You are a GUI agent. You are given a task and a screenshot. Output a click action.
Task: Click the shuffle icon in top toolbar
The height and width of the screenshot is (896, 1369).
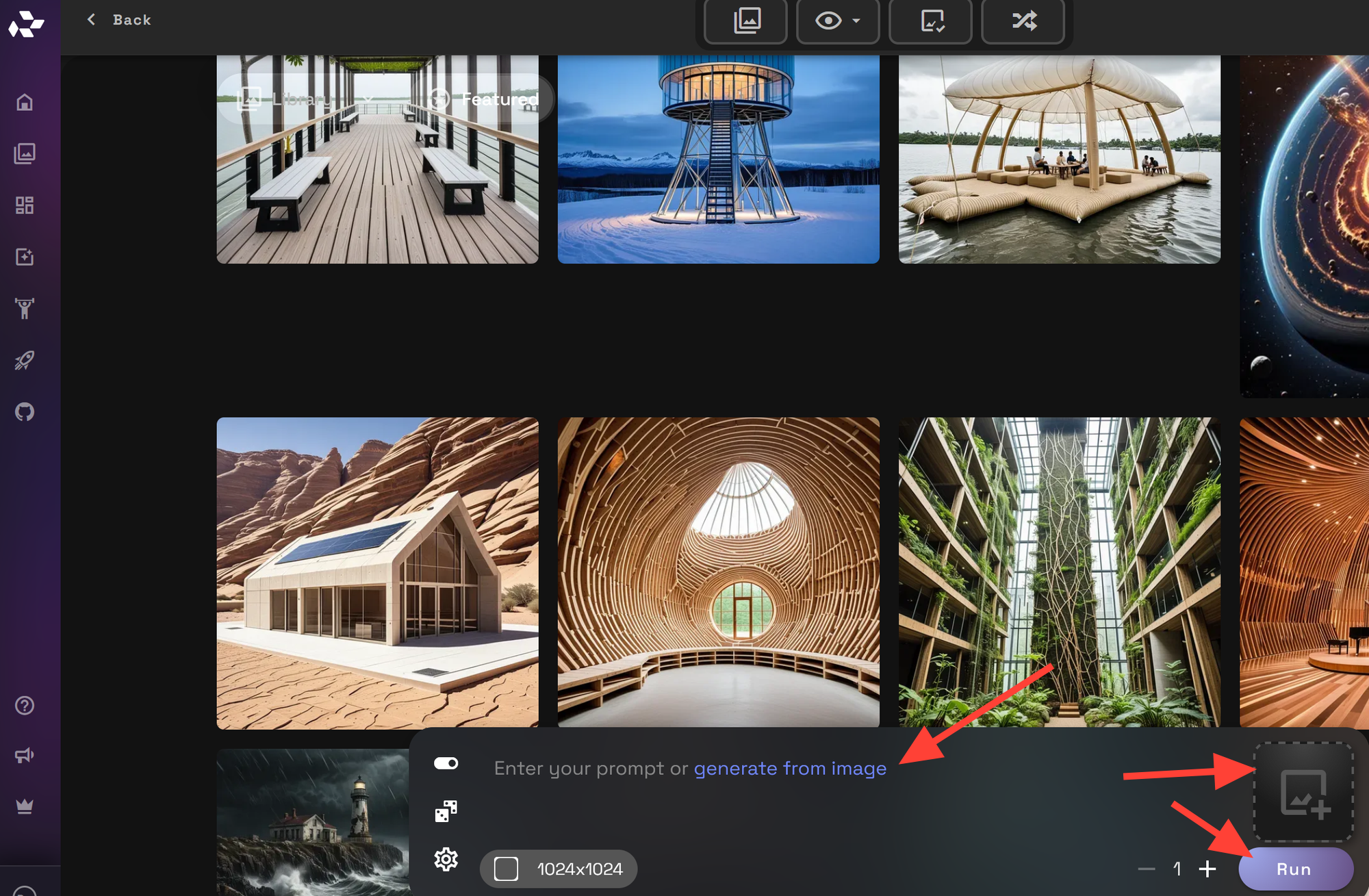click(x=1023, y=21)
